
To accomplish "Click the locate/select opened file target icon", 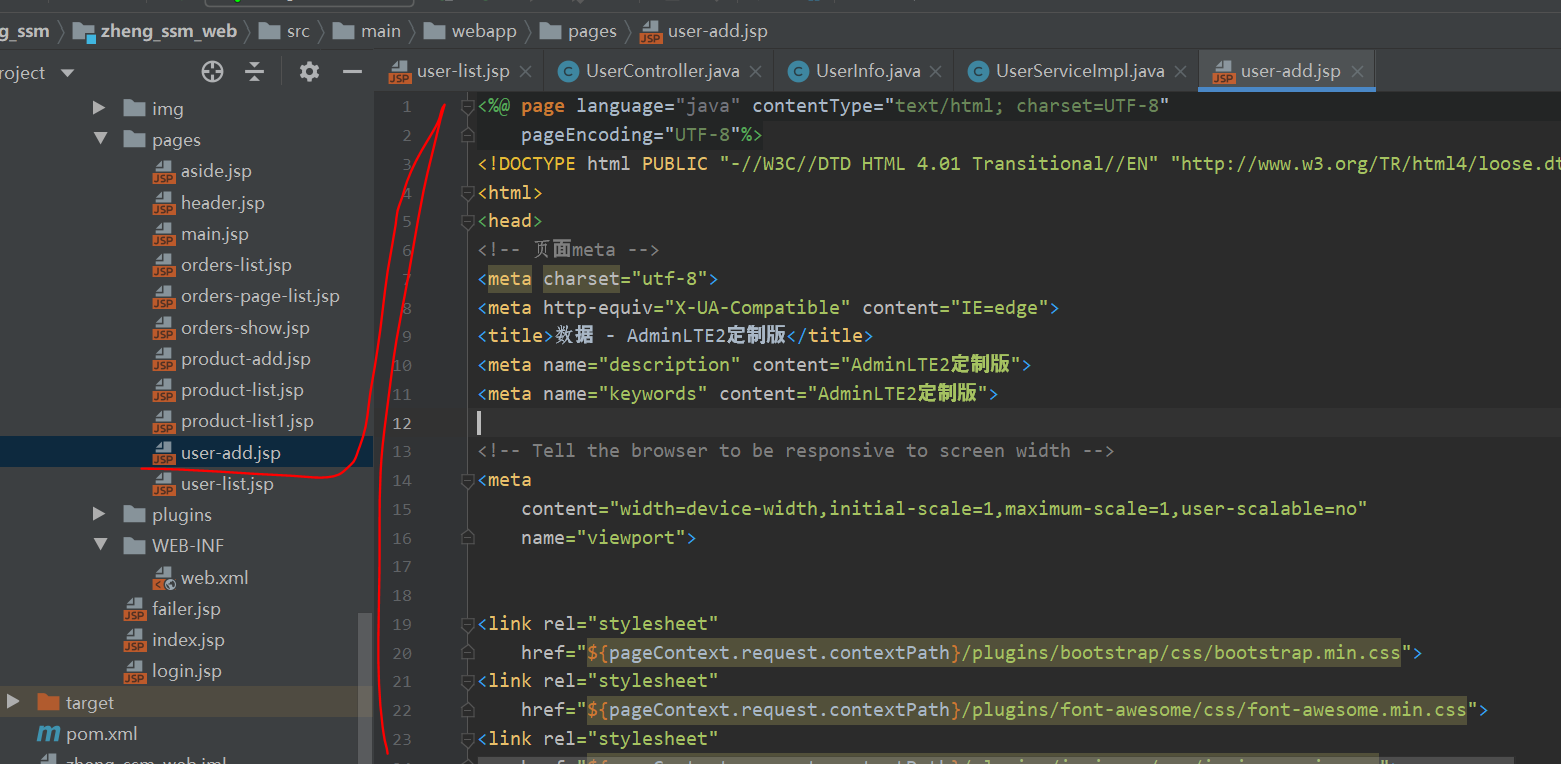I will click(212, 72).
